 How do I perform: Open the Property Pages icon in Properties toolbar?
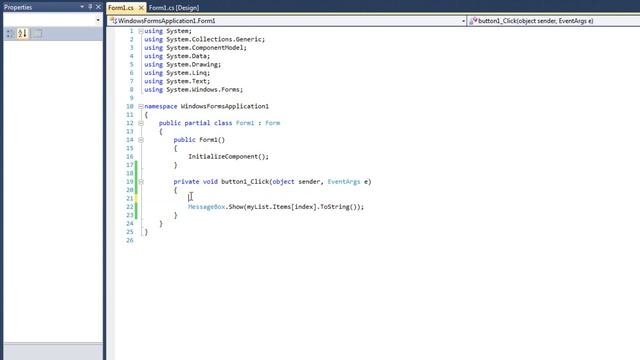pyautogui.click(x=37, y=33)
